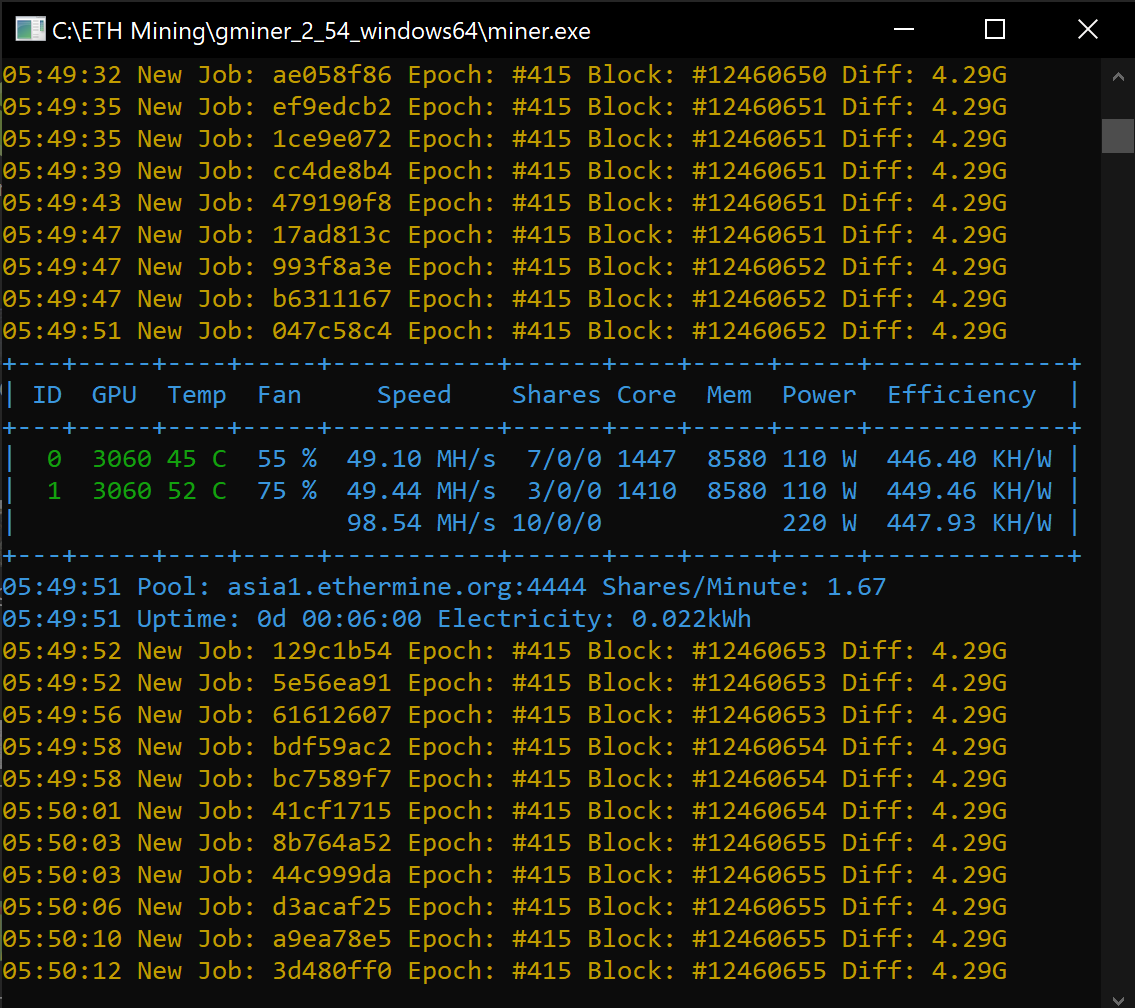Image resolution: width=1135 pixels, height=1008 pixels.
Task: Click job hash ae058f86
Action: (x=332, y=75)
